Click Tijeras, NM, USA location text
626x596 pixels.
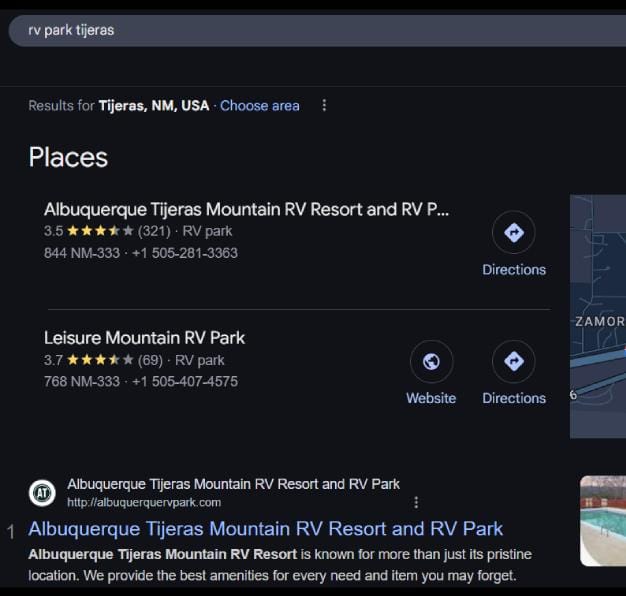(154, 106)
